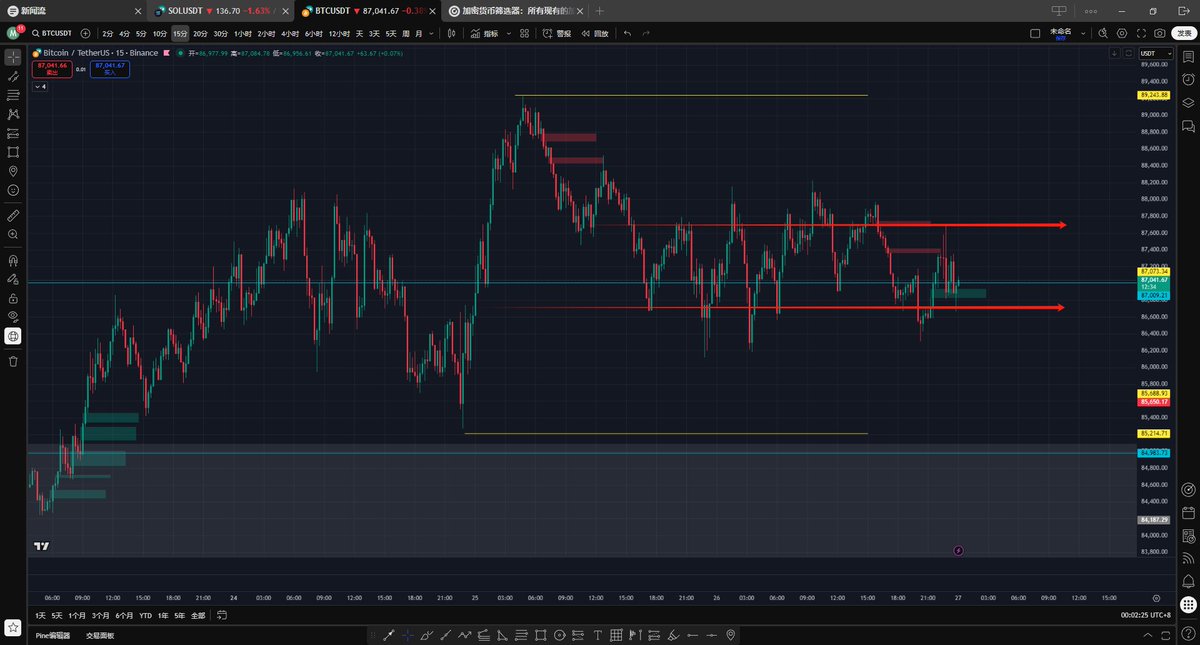Expand the collapsed indicators legend showing 4
1200x645 pixels.
coord(40,87)
